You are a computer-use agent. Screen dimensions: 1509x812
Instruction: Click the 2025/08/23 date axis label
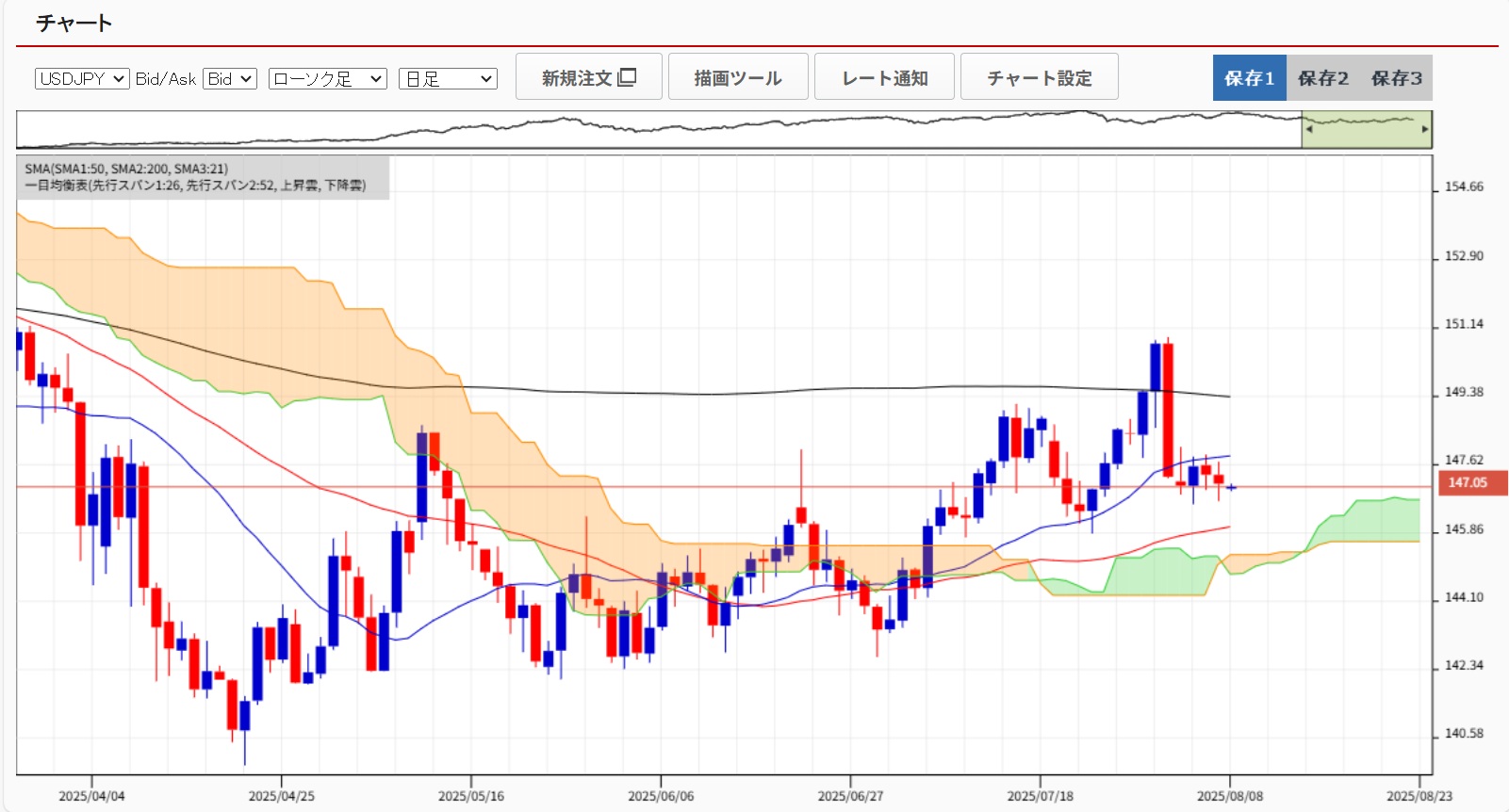coord(1419,796)
